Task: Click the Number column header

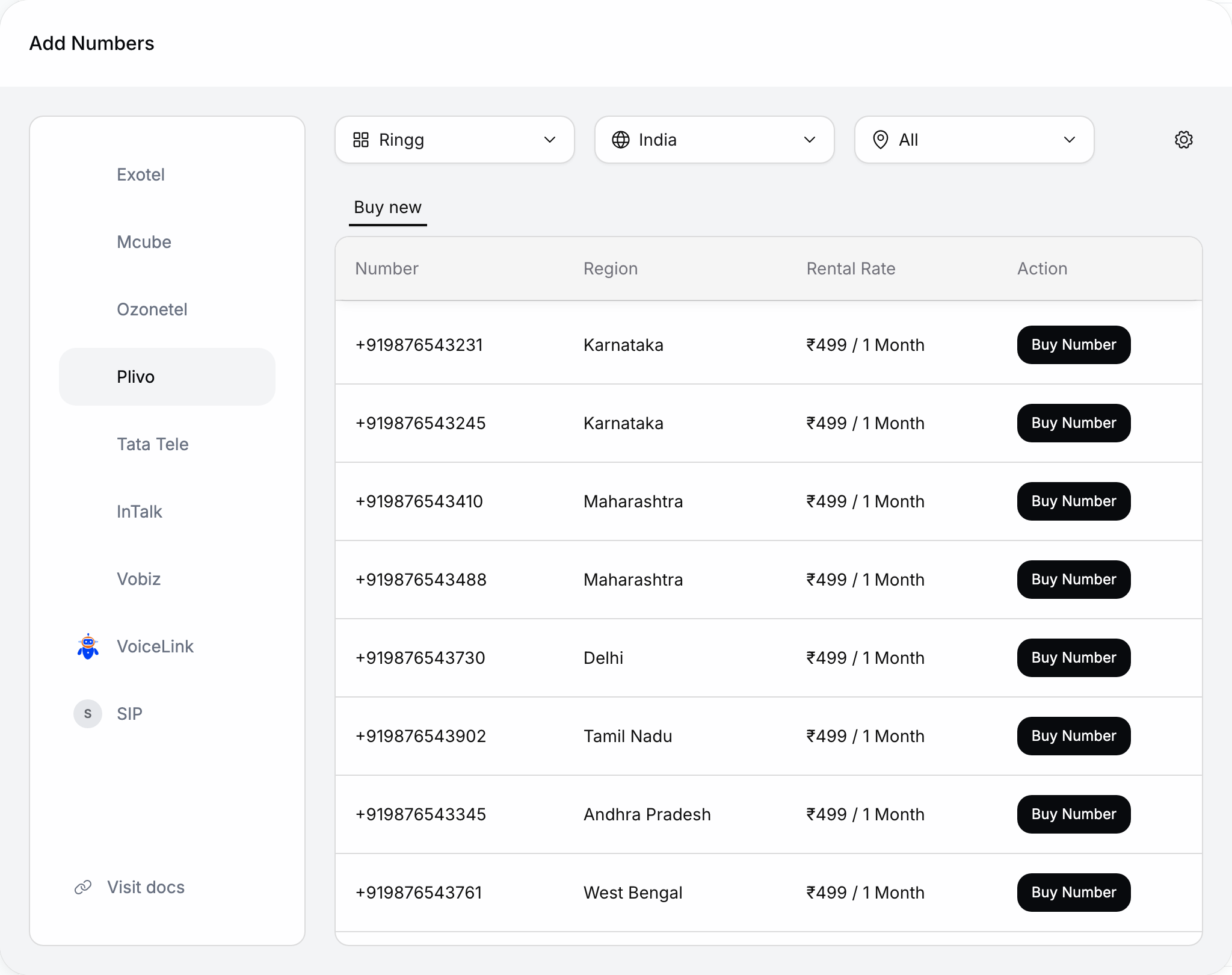Action: 387,268
